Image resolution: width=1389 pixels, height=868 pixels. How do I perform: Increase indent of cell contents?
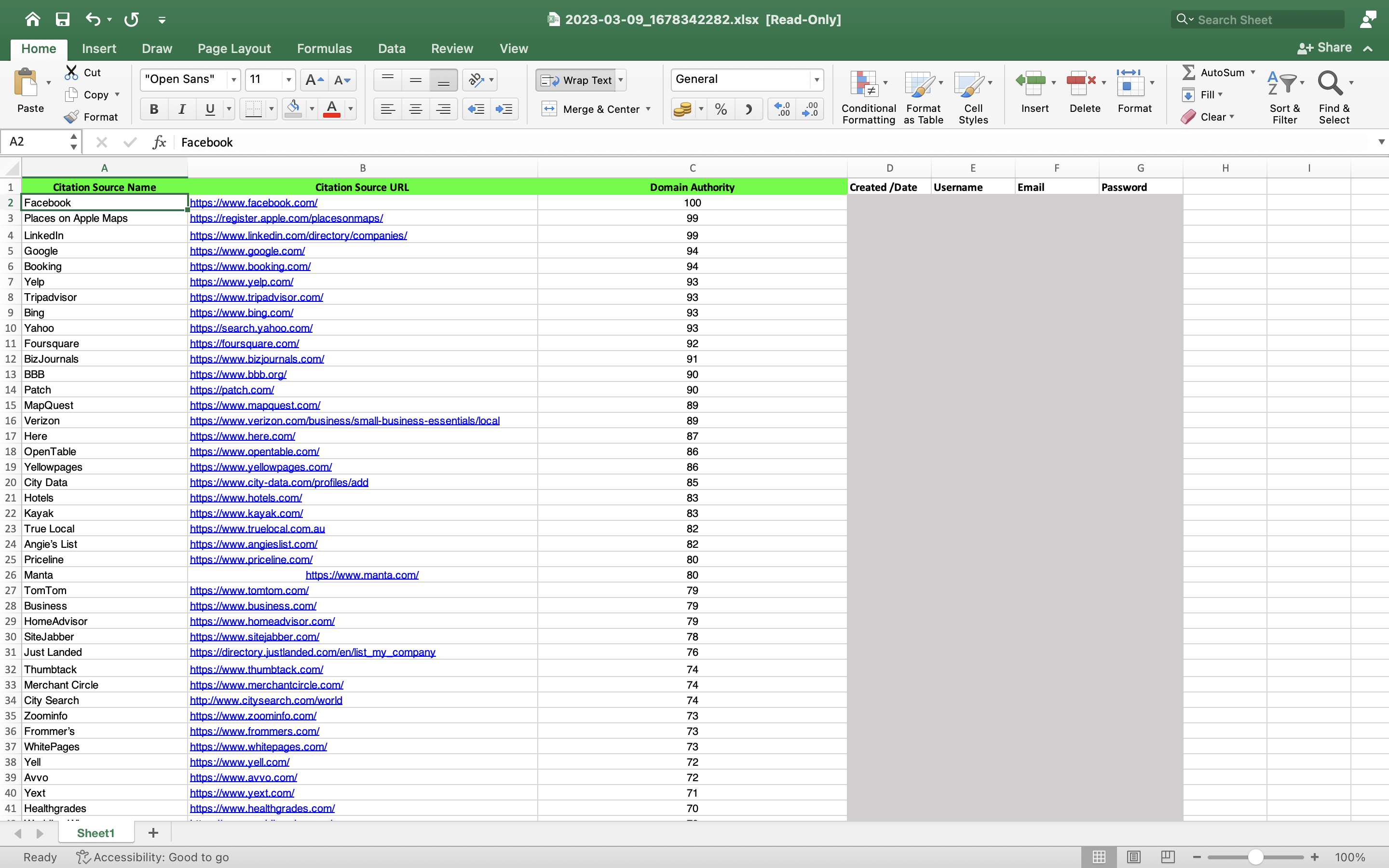(x=504, y=109)
